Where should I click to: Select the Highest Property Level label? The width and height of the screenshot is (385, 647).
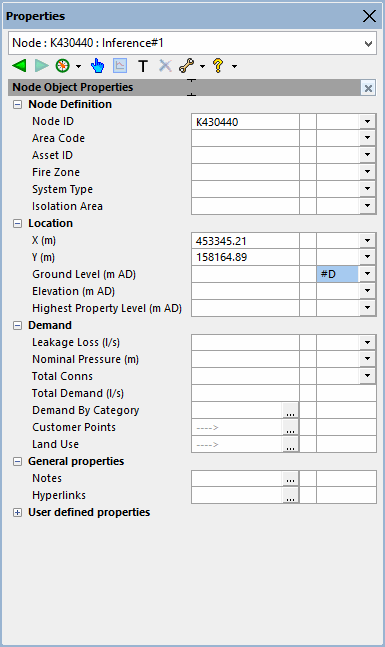pos(107,308)
